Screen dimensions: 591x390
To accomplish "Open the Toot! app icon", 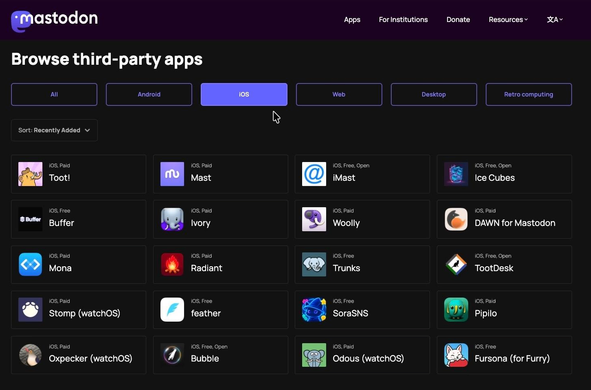I will [30, 174].
